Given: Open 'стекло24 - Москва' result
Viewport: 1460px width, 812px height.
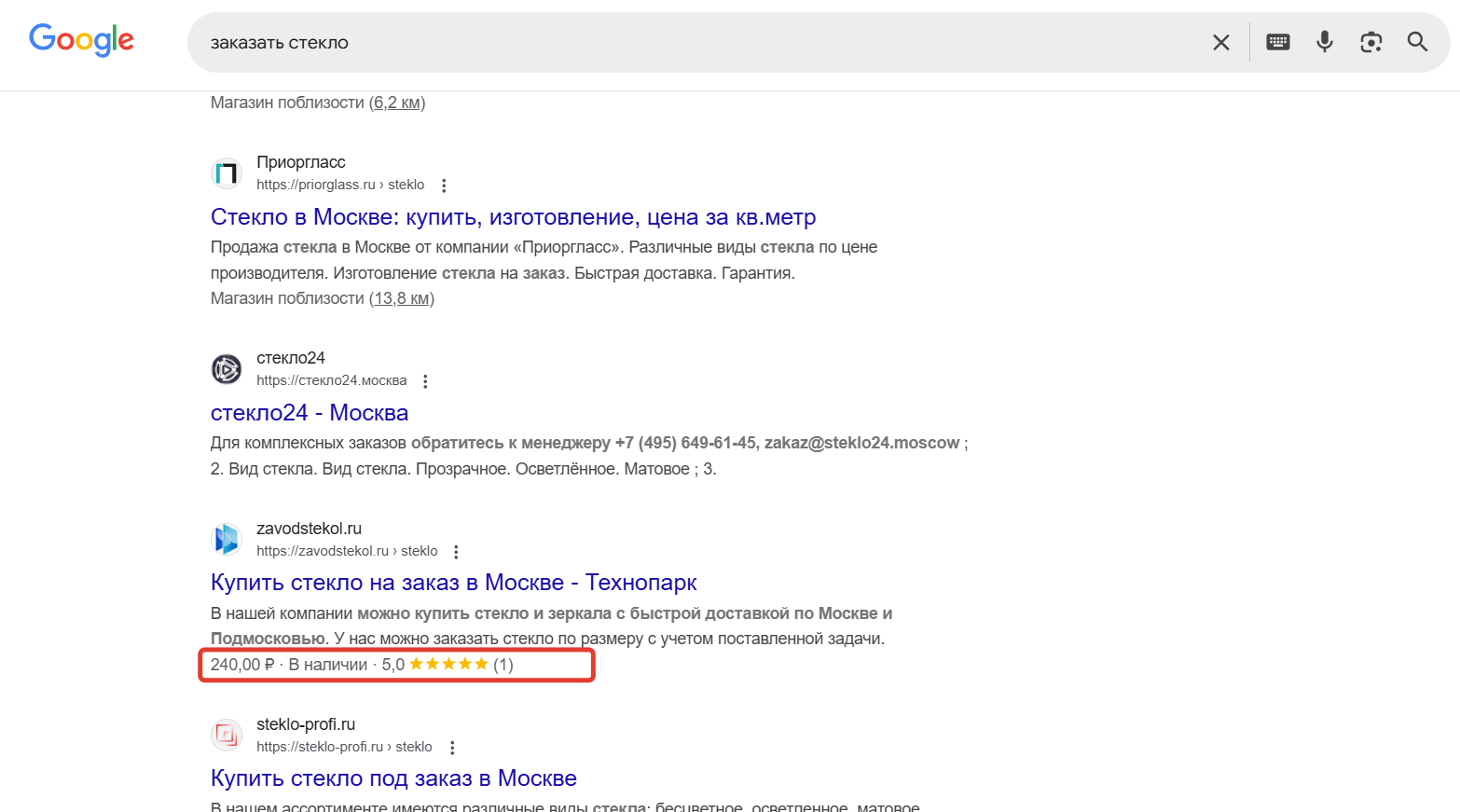Looking at the screenshot, I should click(x=310, y=413).
